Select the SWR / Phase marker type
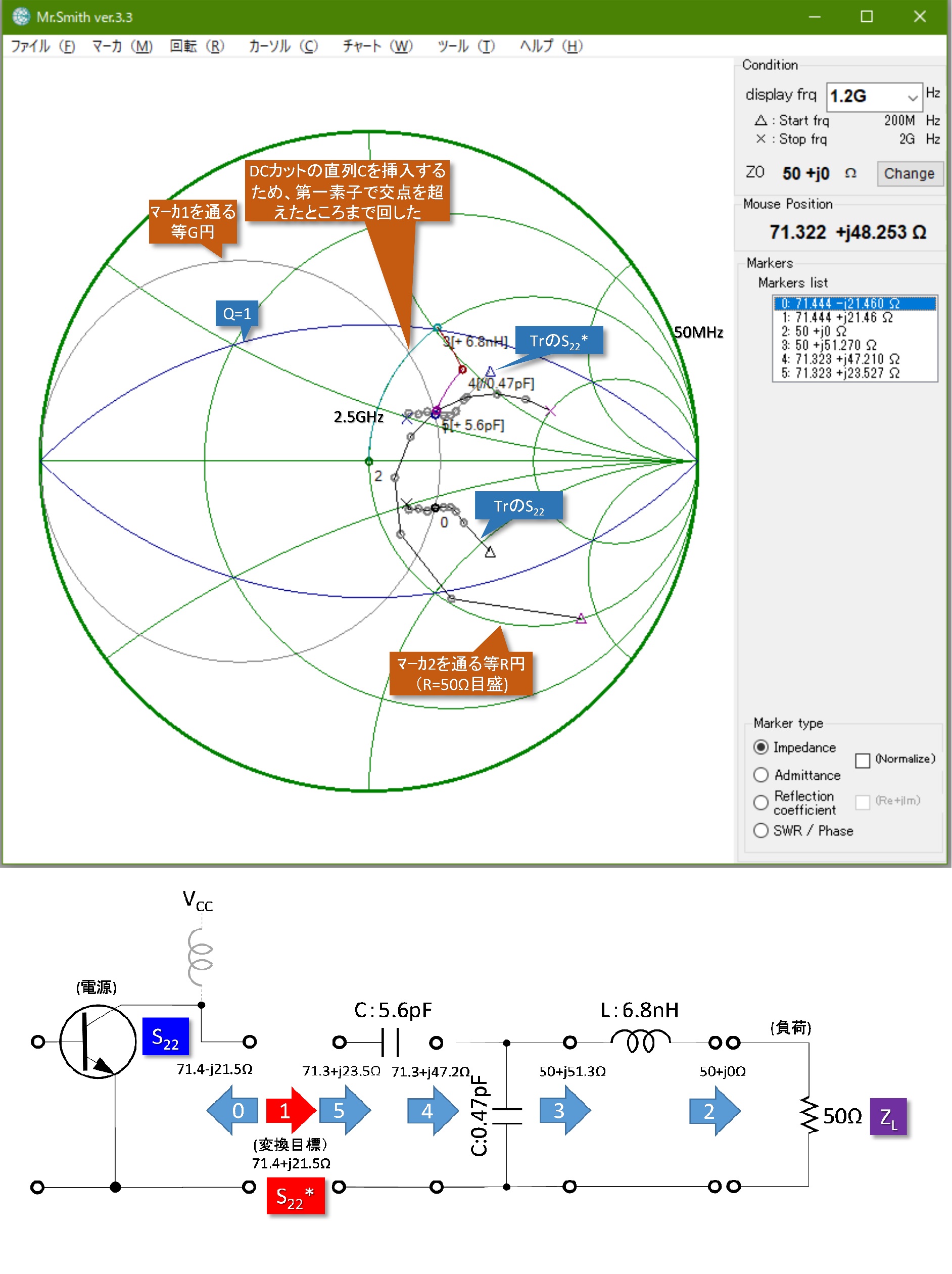The width and height of the screenshot is (952, 1274). click(761, 830)
